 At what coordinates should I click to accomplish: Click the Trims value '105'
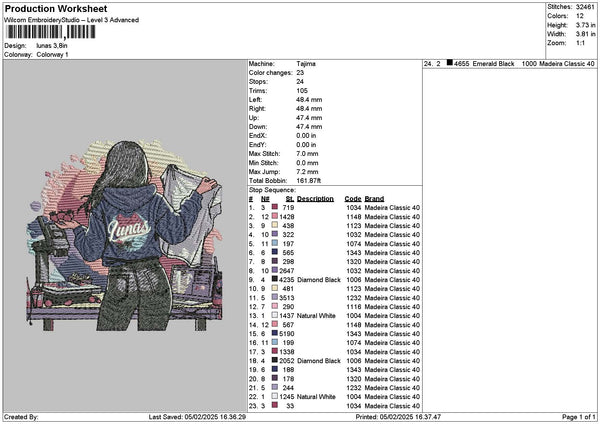(x=302, y=91)
